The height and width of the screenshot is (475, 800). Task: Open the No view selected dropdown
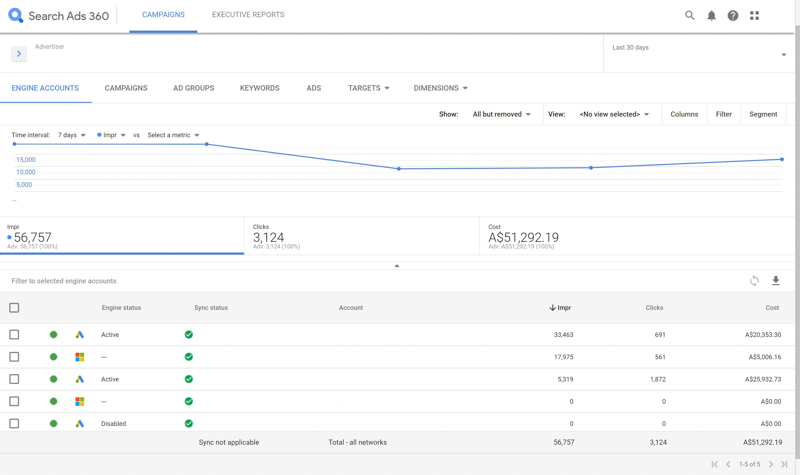click(614, 114)
